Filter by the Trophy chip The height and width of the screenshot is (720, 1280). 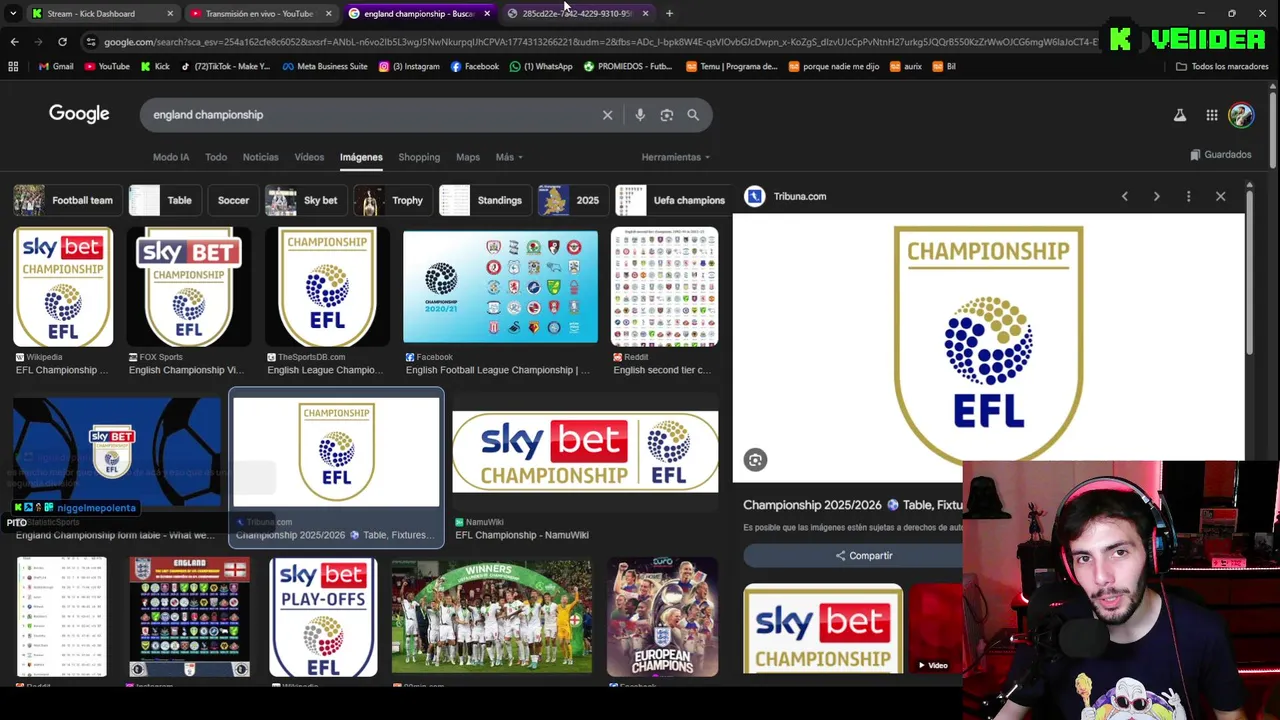point(393,200)
